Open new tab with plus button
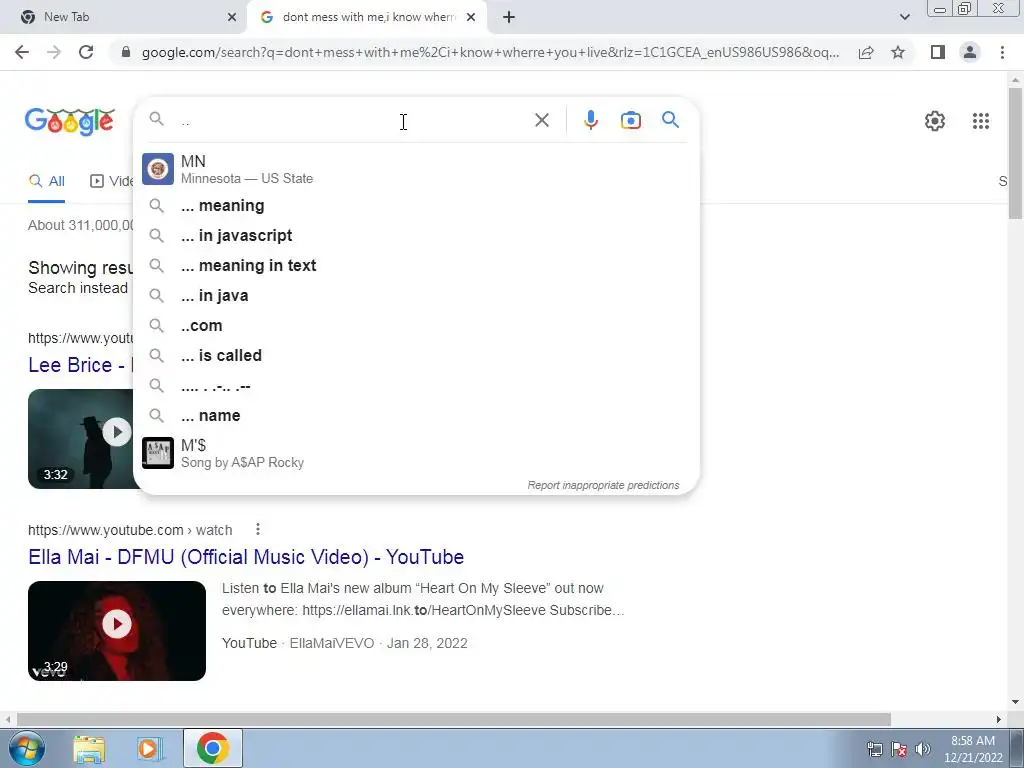Screen dimensions: 1024x768 click(x=509, y=17)
